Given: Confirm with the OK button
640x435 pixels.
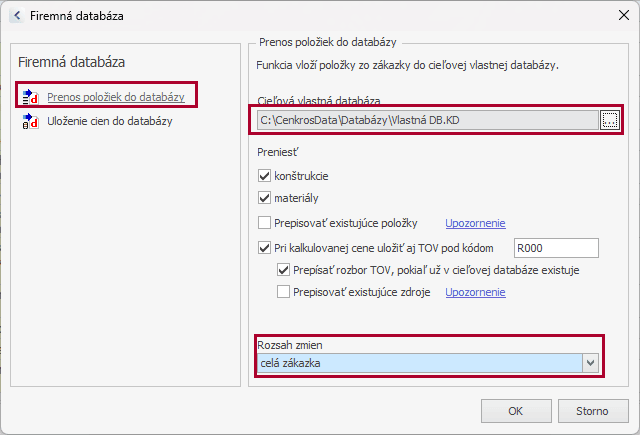Looking at the screenshot, I should 515,411.
